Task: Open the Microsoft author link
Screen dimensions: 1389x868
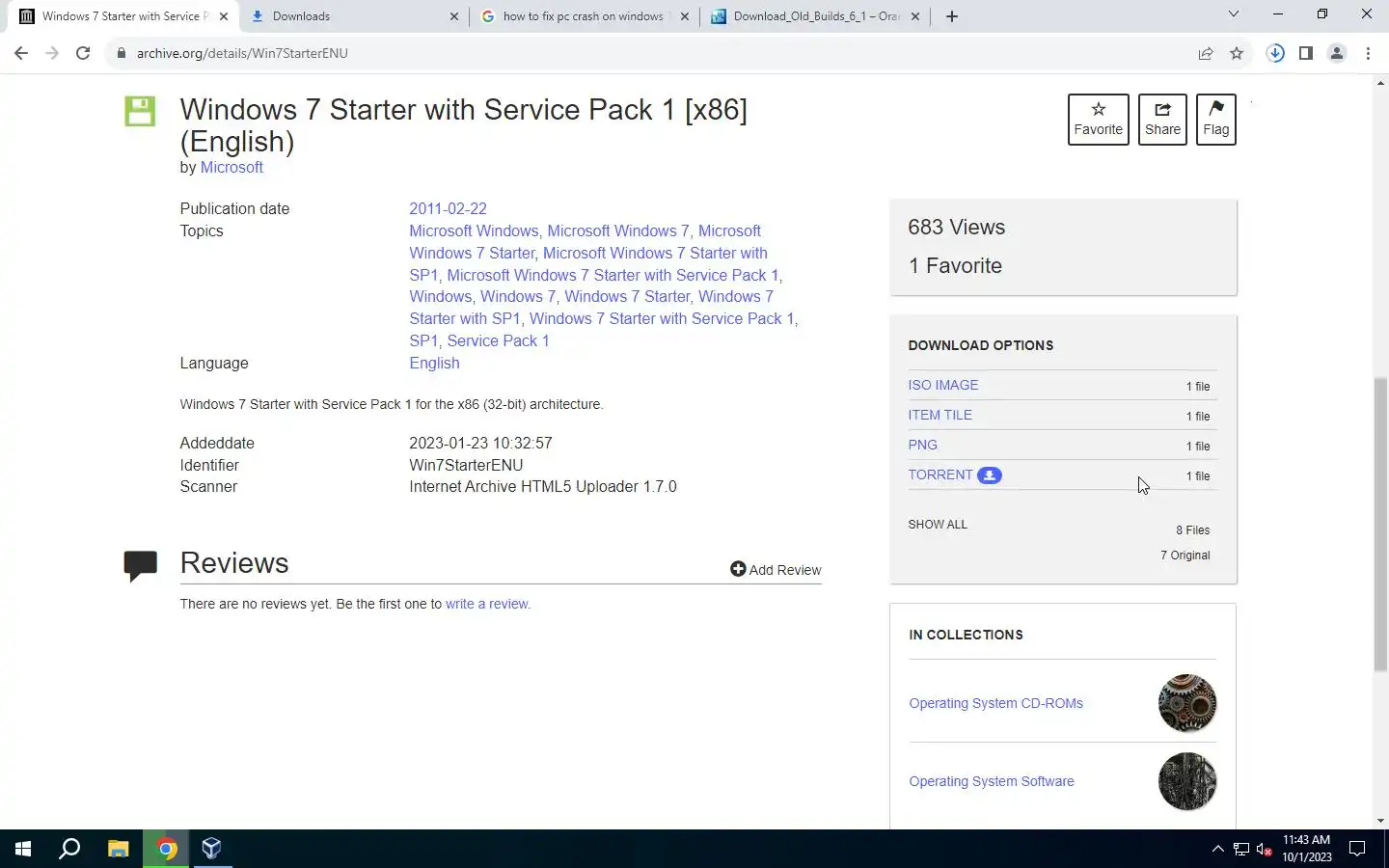Action: click(x=231, y=167)
